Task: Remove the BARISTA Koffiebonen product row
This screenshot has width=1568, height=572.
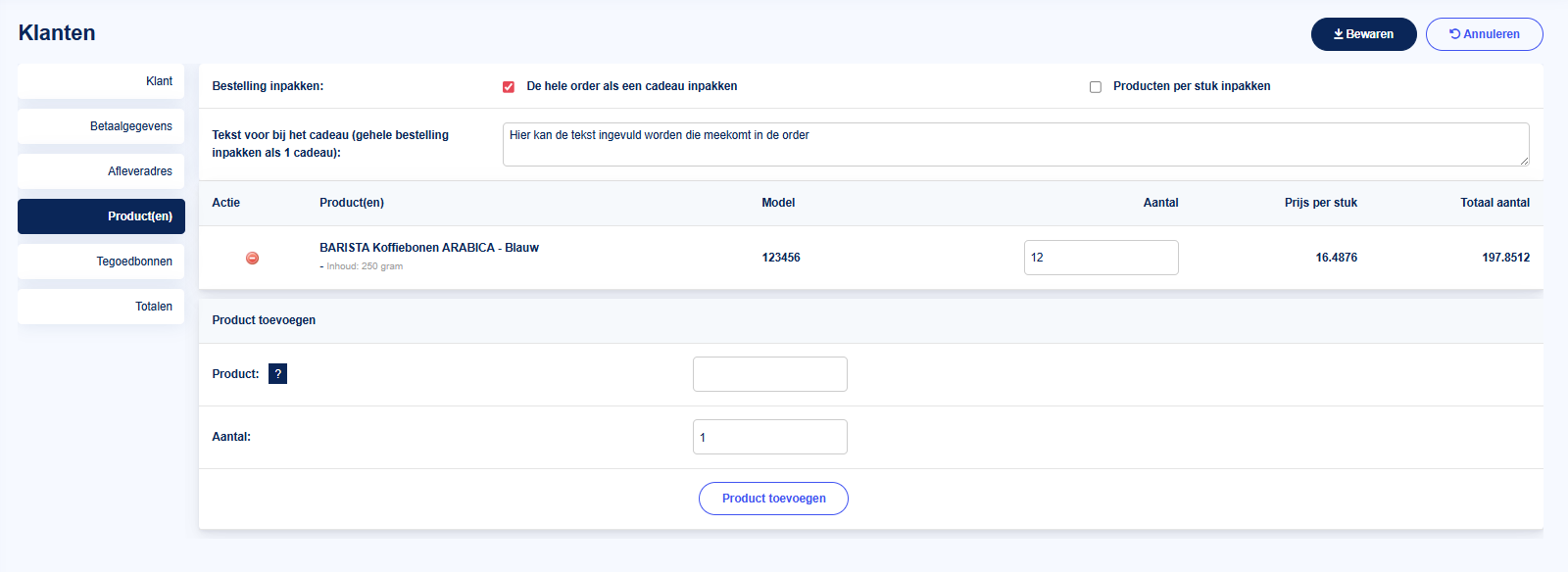Action: (252, 258)
